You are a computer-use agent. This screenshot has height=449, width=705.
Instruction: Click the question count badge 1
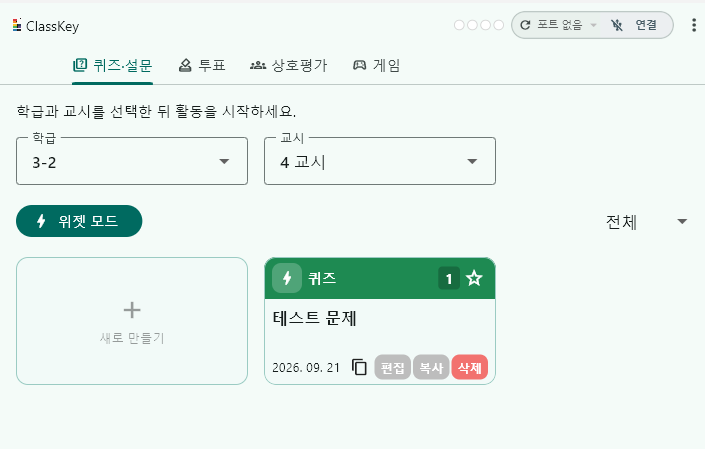click(449, 279)
